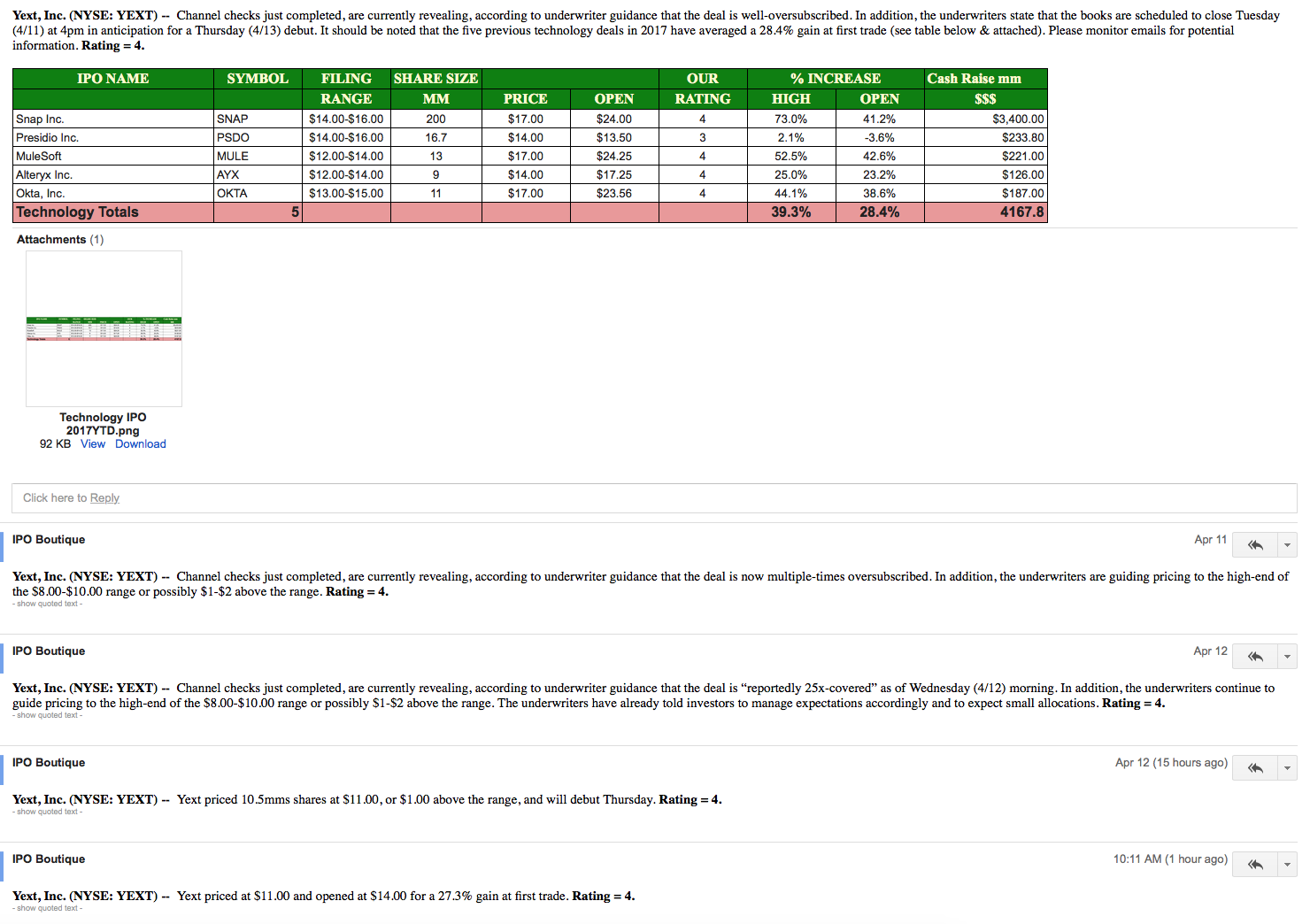The width and height of the screenshot is (1310, 924).
Task: Click the Technology Totals row label
Action: (x=113, y=212)
